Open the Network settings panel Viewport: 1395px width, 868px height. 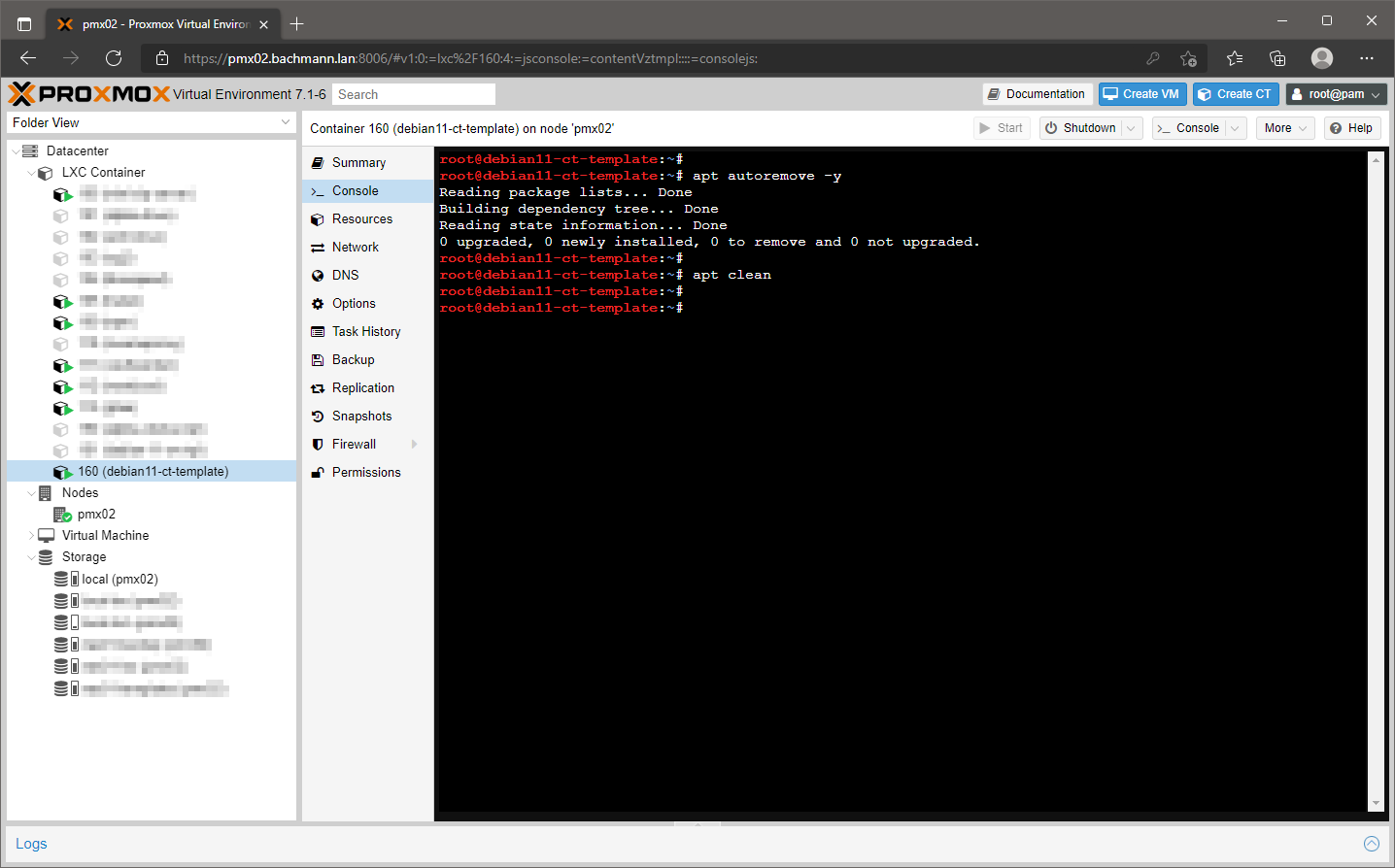point(357,247)
